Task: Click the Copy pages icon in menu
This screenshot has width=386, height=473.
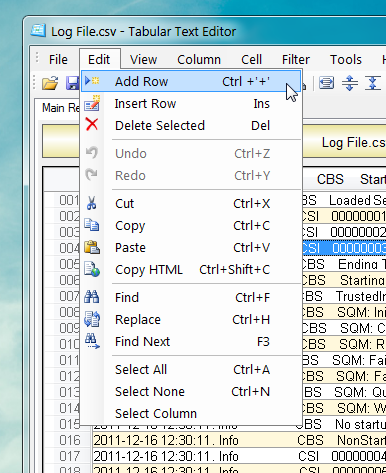Action: [x=92, y=225]
